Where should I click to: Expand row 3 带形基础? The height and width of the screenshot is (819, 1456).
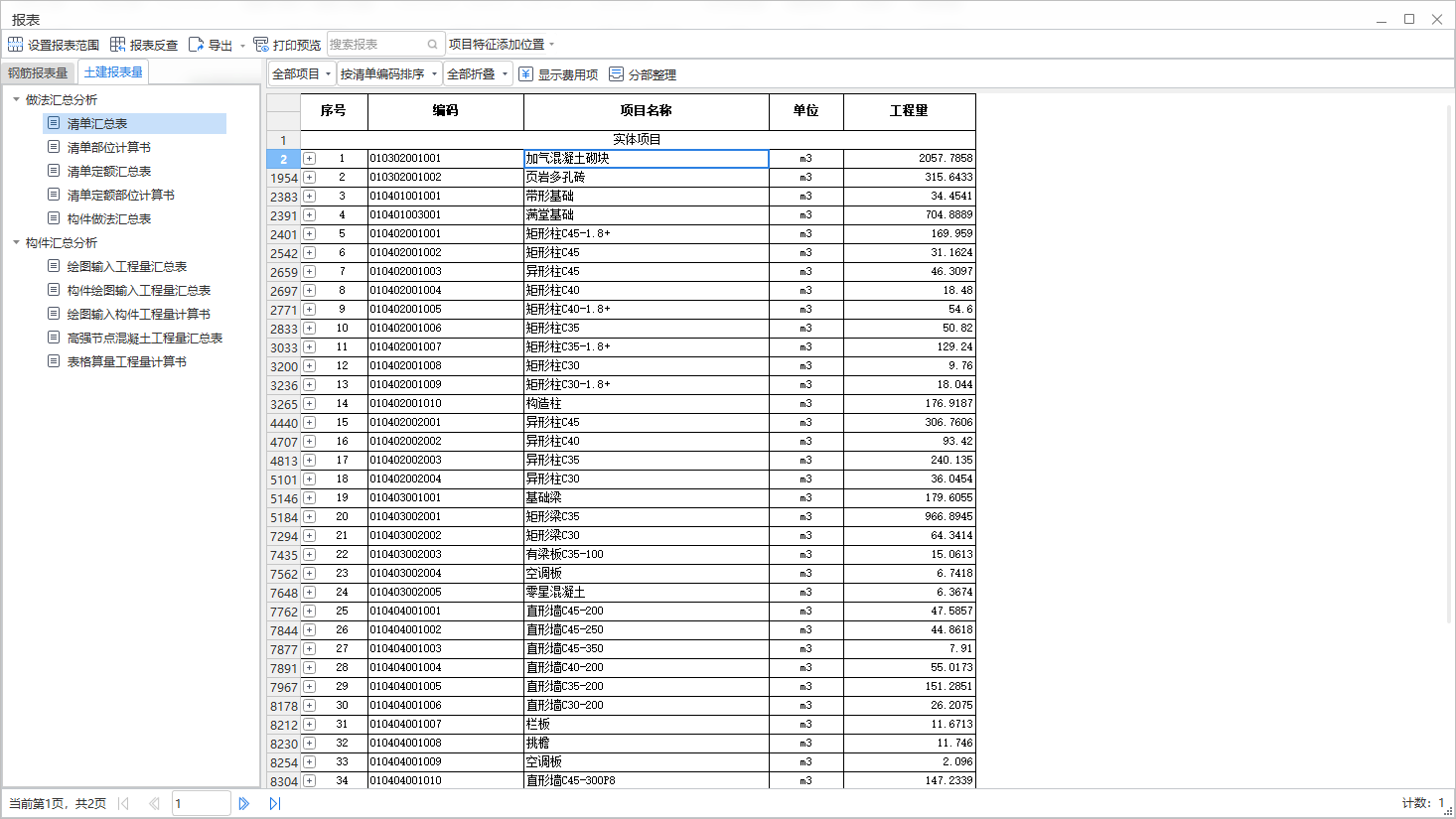click(309, 197)
